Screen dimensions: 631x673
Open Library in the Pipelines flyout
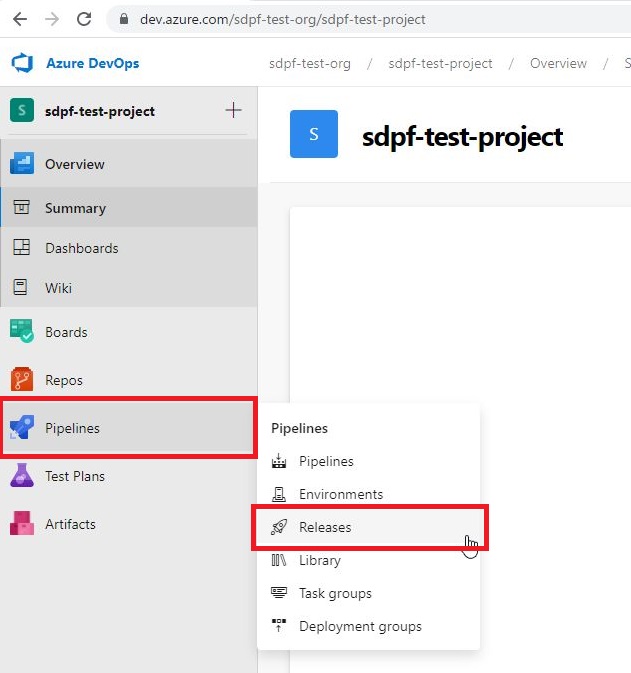pos(319,560)
